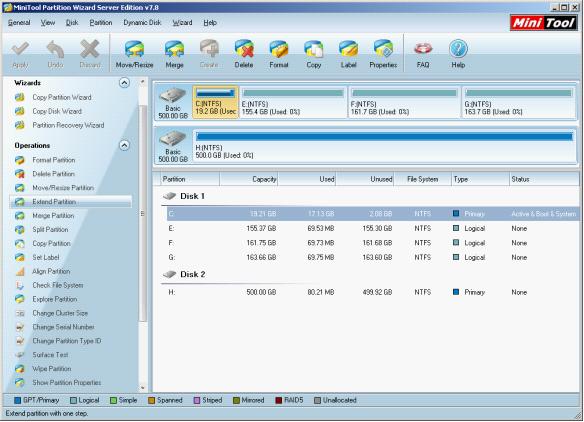584x422 pixels.
Task: Click the Merge toolbar icon
Action: (x=174, y=54)
